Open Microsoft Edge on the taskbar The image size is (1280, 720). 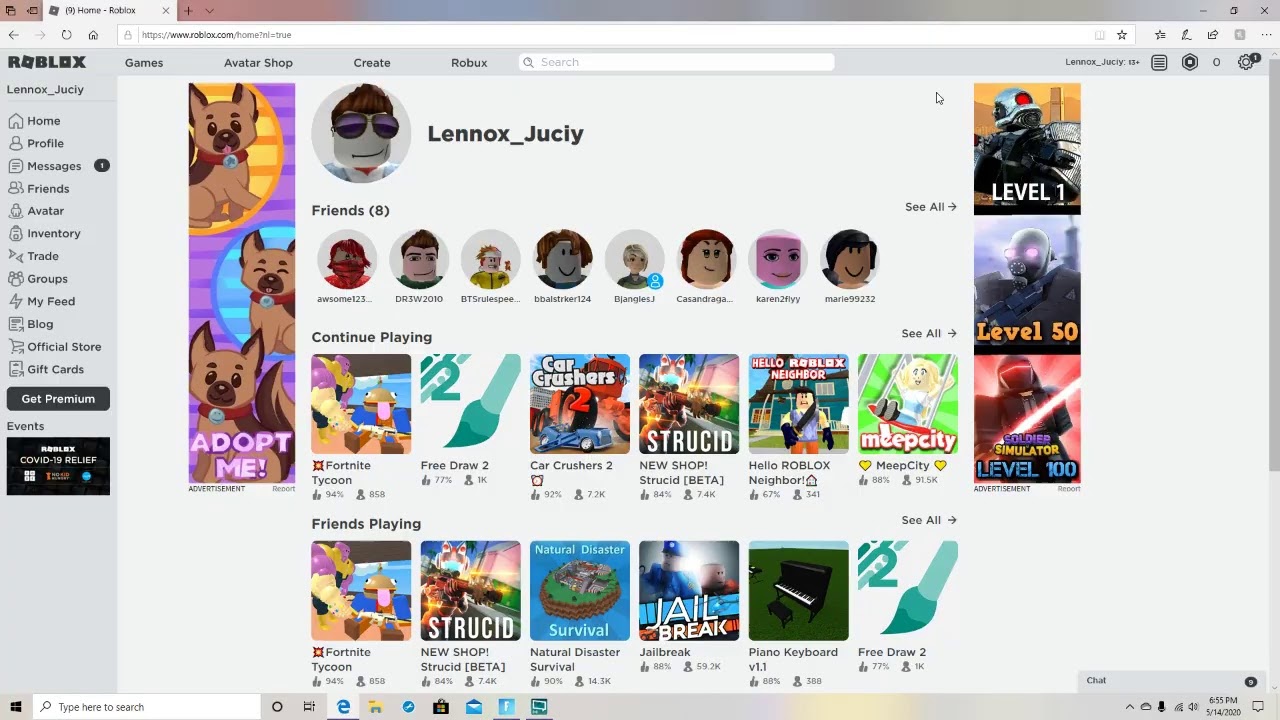(x=343, y=707)
